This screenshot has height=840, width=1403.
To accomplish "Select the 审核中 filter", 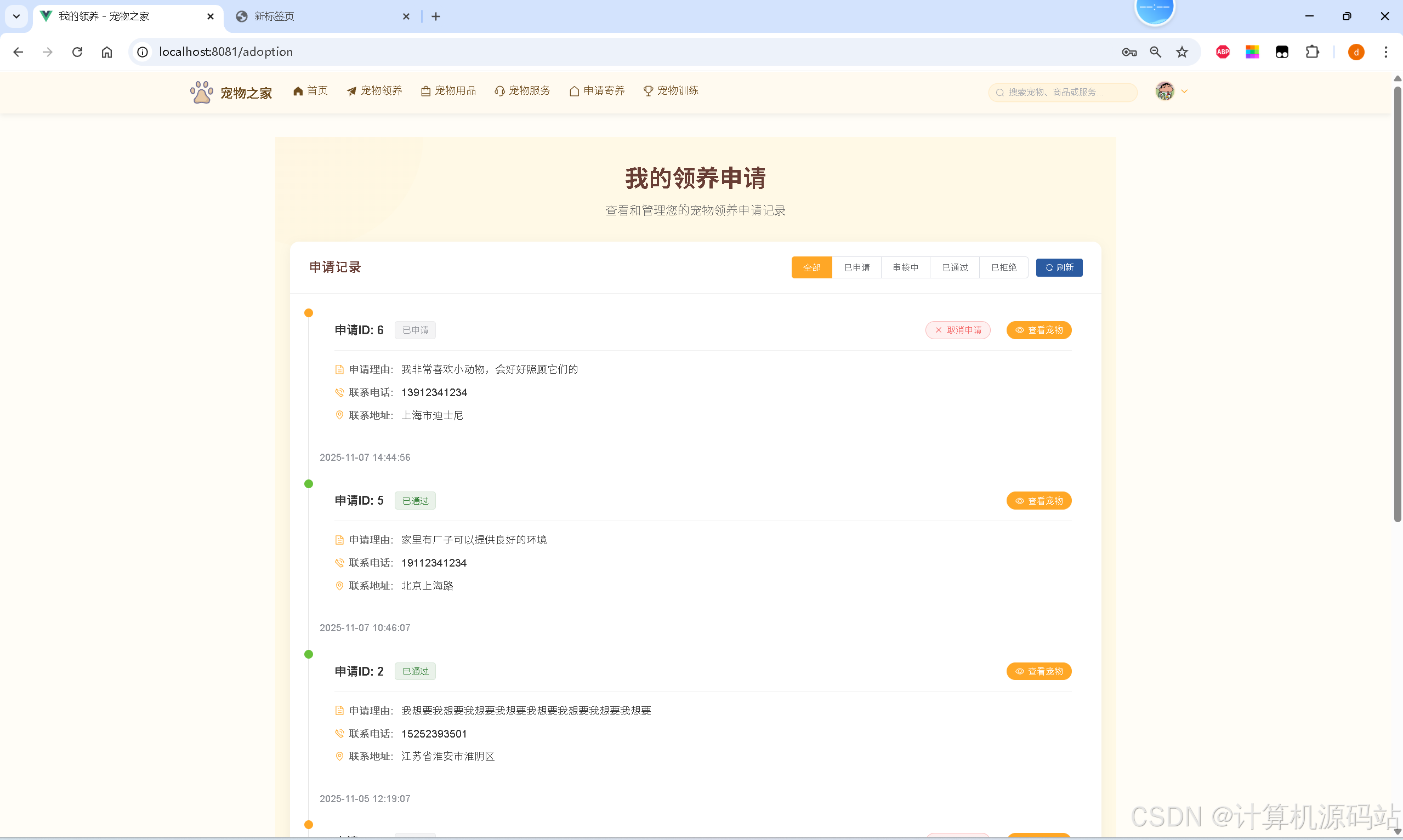I will point(905,268).
